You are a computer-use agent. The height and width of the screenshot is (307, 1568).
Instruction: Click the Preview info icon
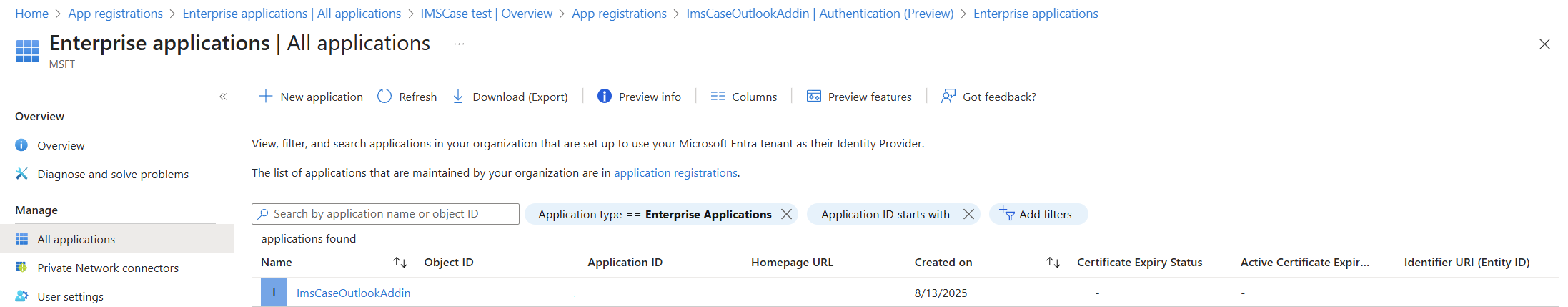(x=605, y=96)
